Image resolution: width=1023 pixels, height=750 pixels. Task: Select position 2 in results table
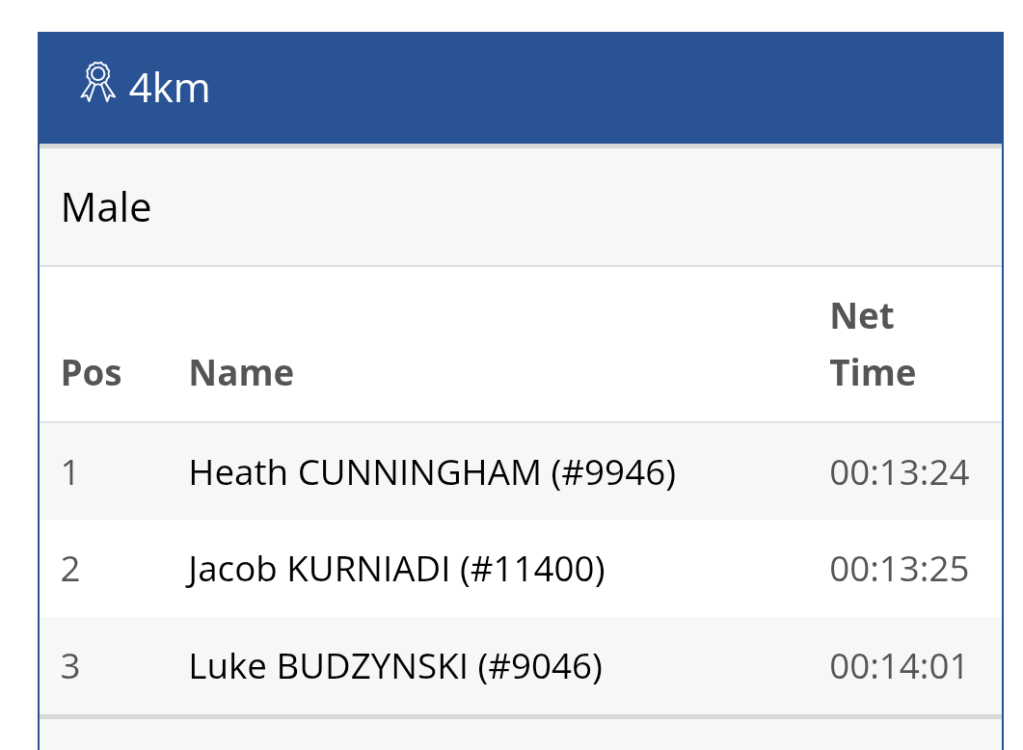[x=70, y=569]
